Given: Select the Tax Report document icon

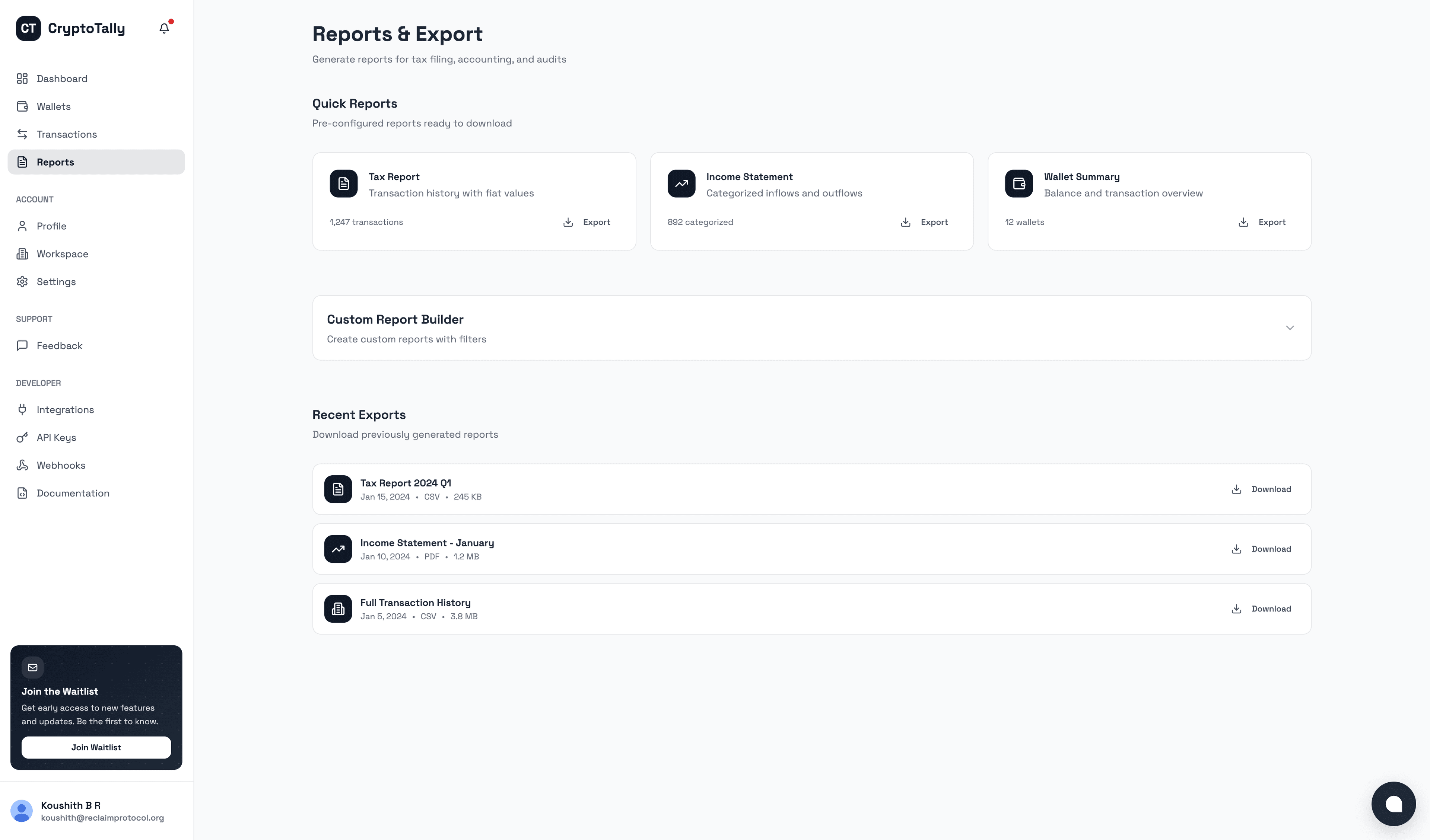Looking at the screenshot, I should (x=343, y=183).
